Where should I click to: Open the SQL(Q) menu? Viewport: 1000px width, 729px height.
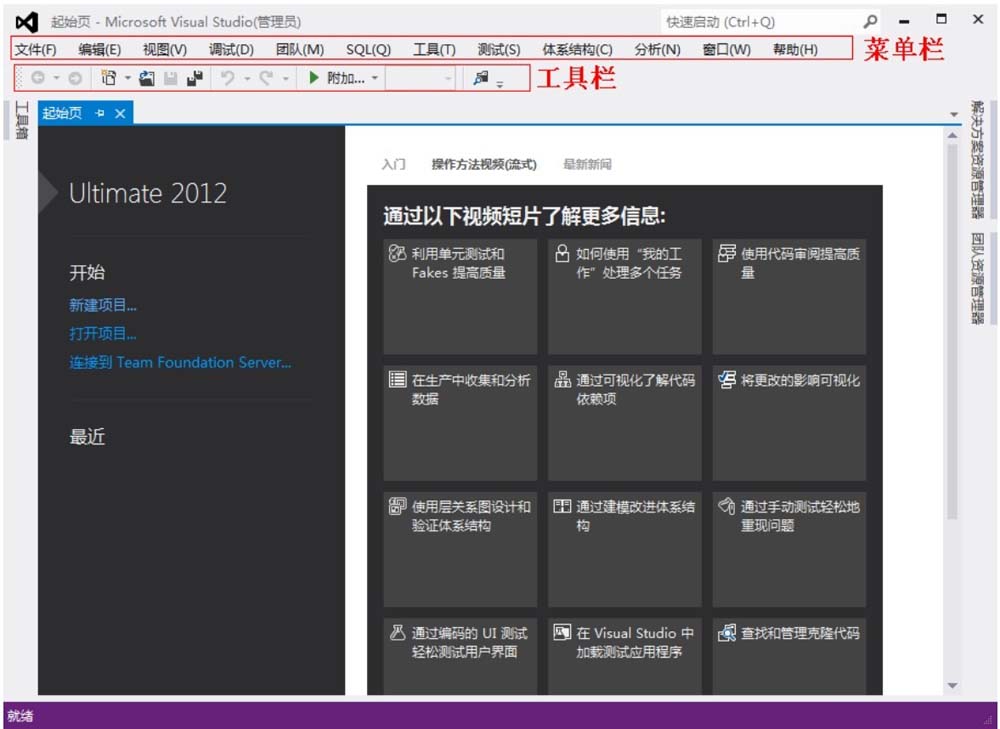(x=368, y=49)
